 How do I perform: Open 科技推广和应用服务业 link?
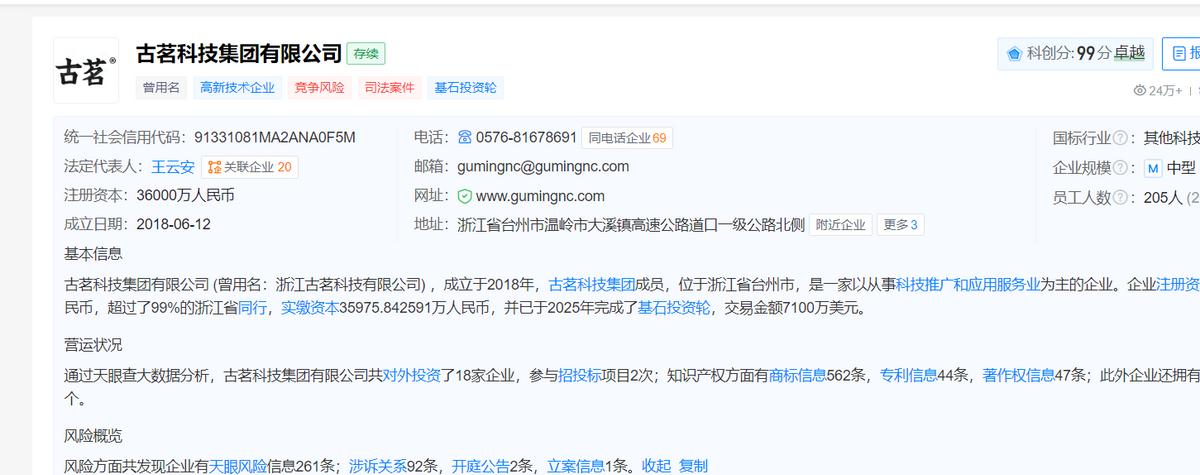click(x=967, y=284)
